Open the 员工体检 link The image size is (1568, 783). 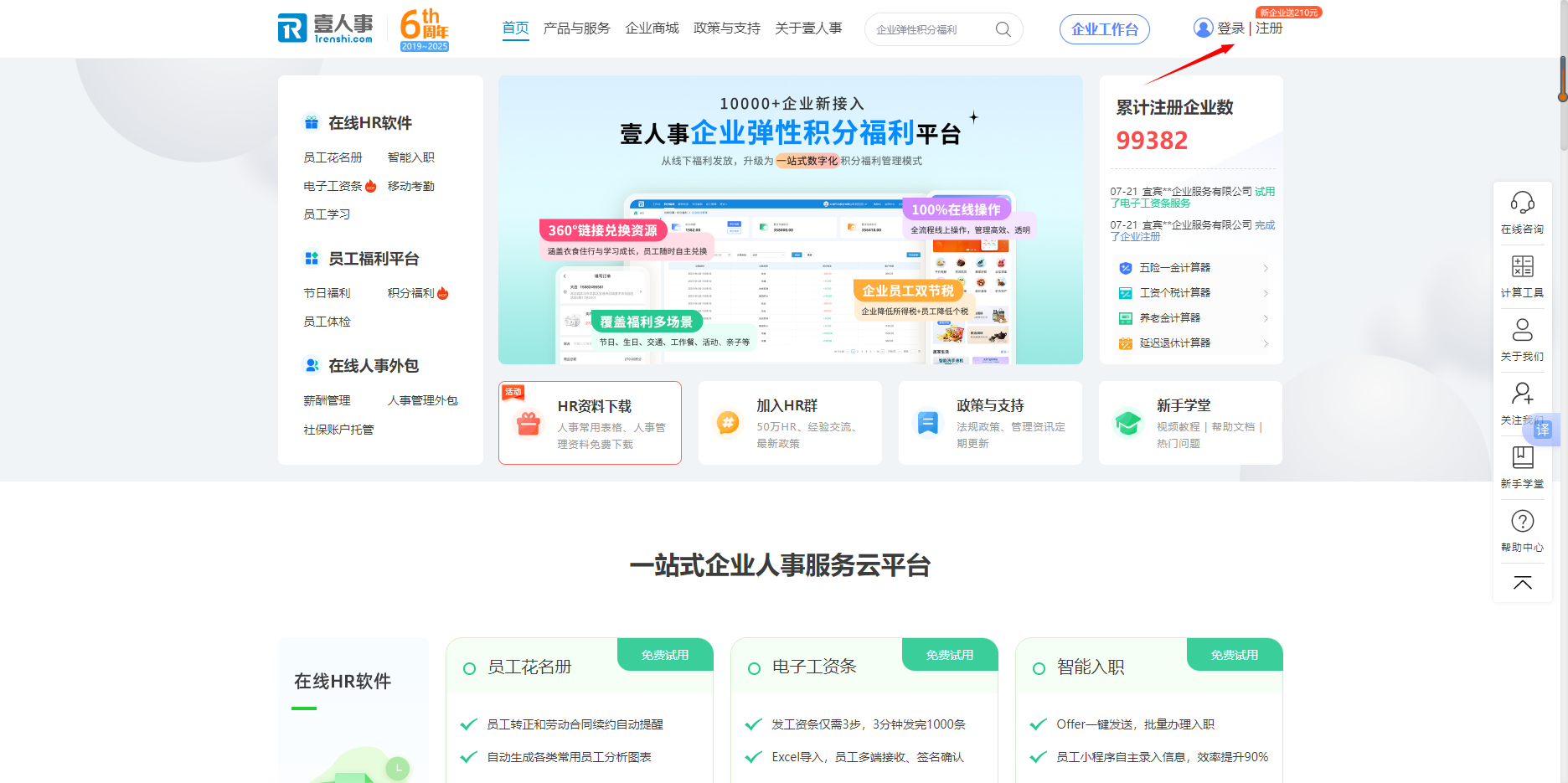327,322
